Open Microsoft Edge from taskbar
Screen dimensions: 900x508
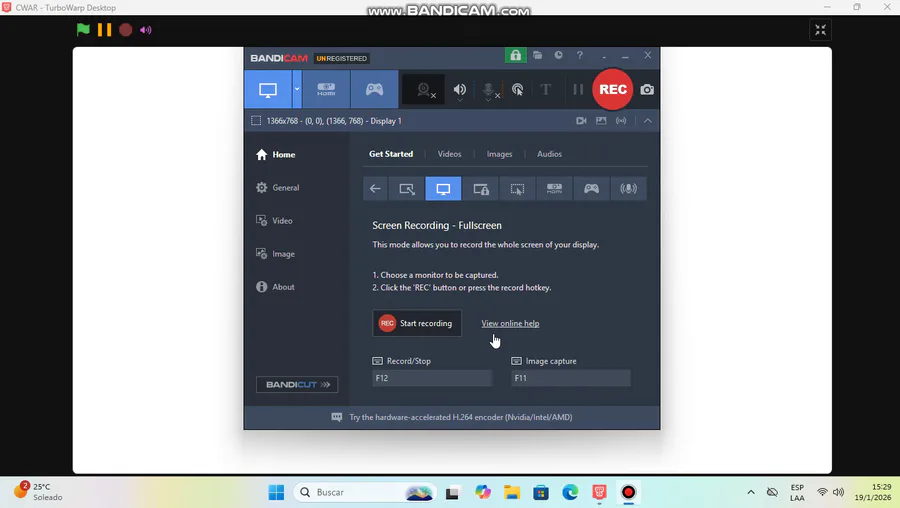click(570, 492)
